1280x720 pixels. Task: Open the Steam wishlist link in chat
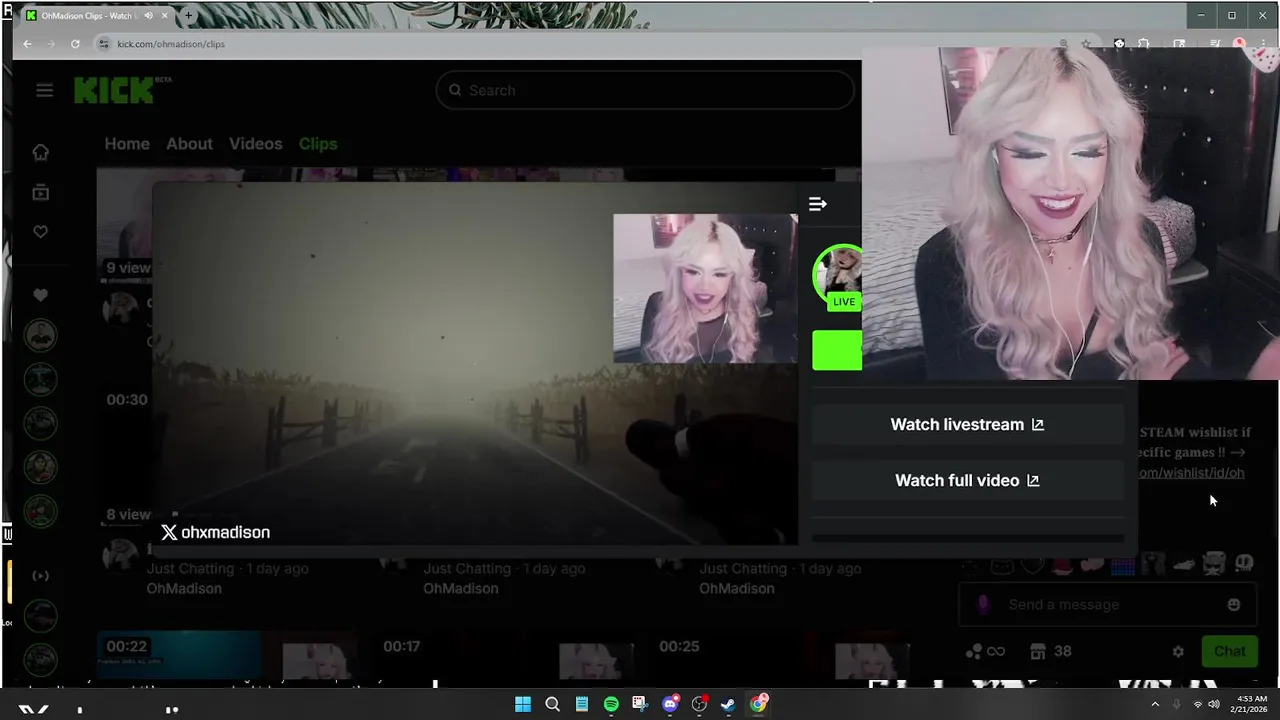click(1190, 473)
